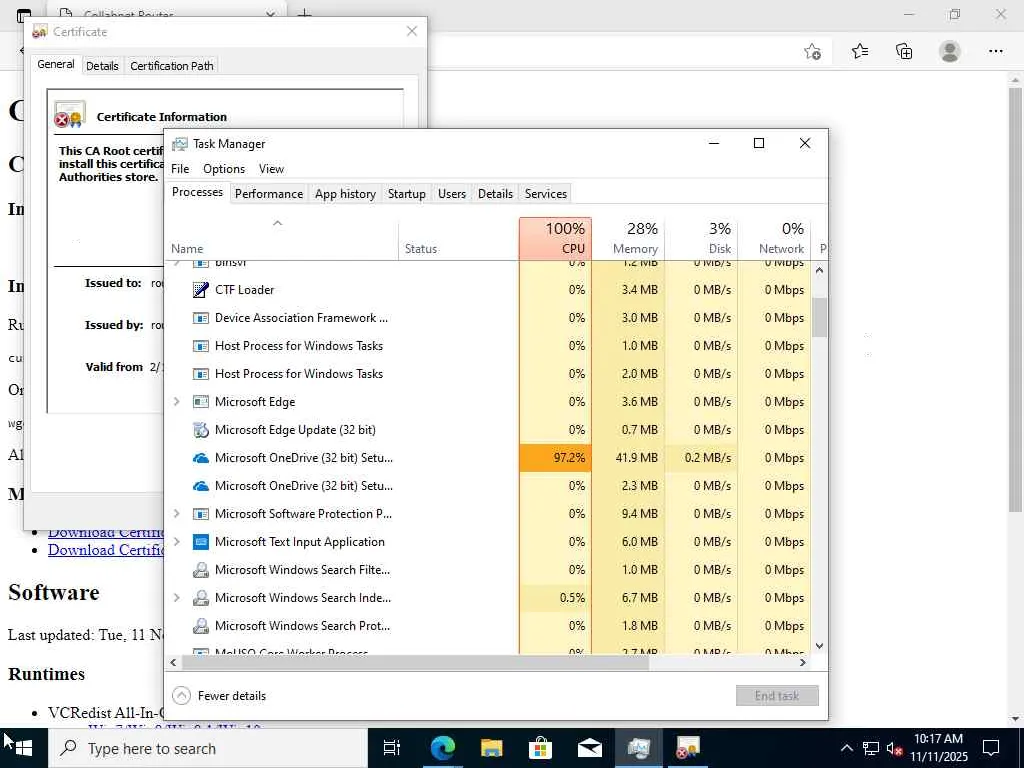1024x768 pixels.
Task: Click the Edge profile avatar
Action: (x=950, y=51)
